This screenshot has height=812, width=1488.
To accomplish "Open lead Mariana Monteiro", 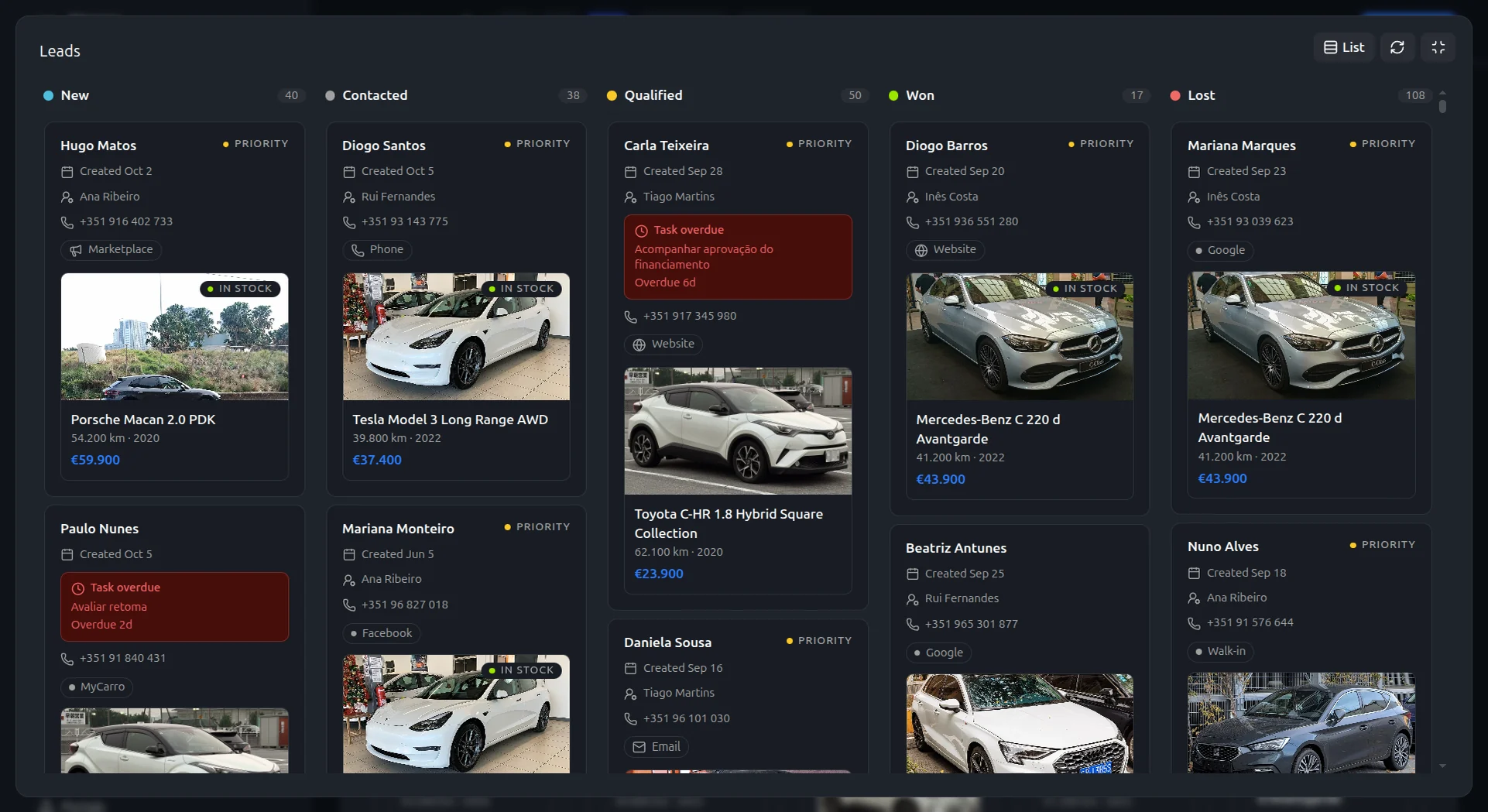I will 398,529.
